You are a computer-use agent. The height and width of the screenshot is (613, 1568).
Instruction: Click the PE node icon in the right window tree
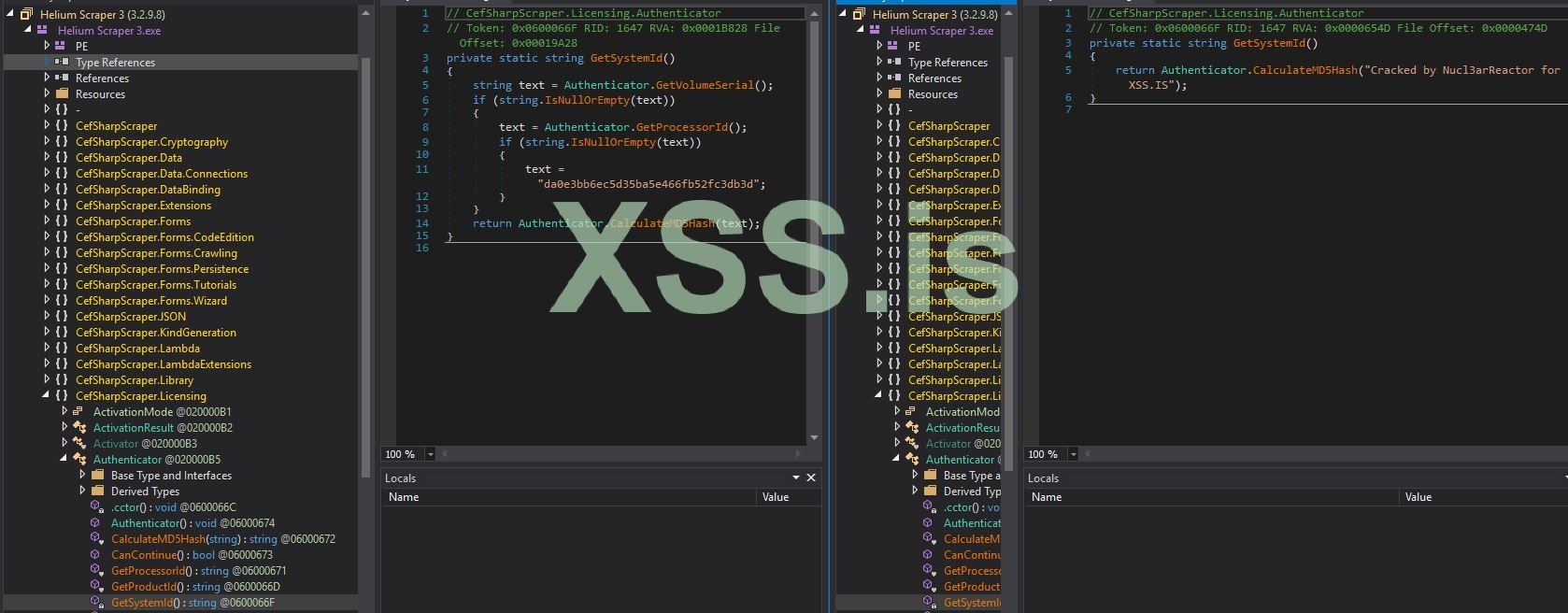[894, 46]
